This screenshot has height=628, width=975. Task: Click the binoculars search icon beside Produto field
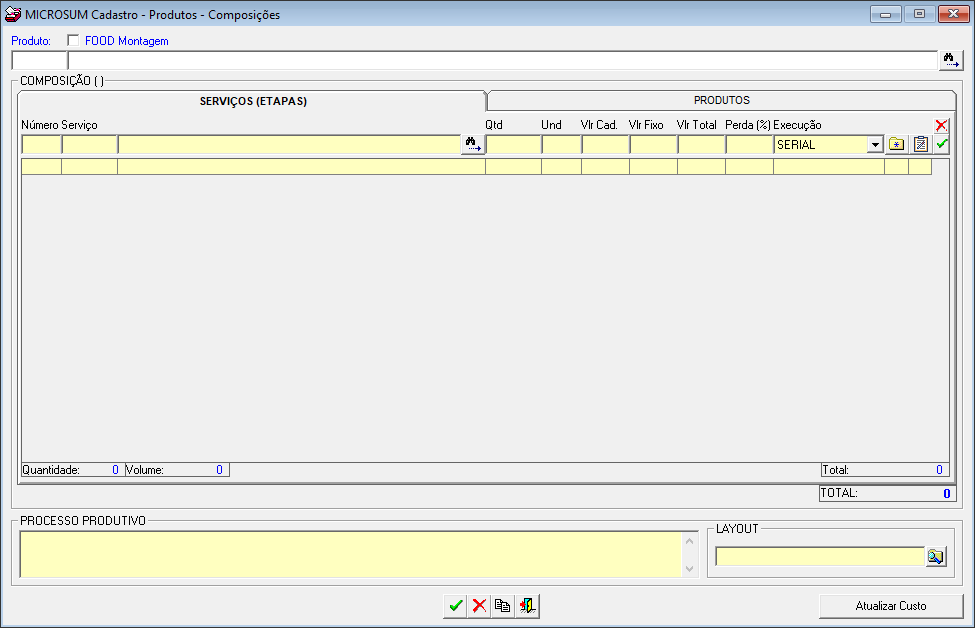click(x=950, y=61)
